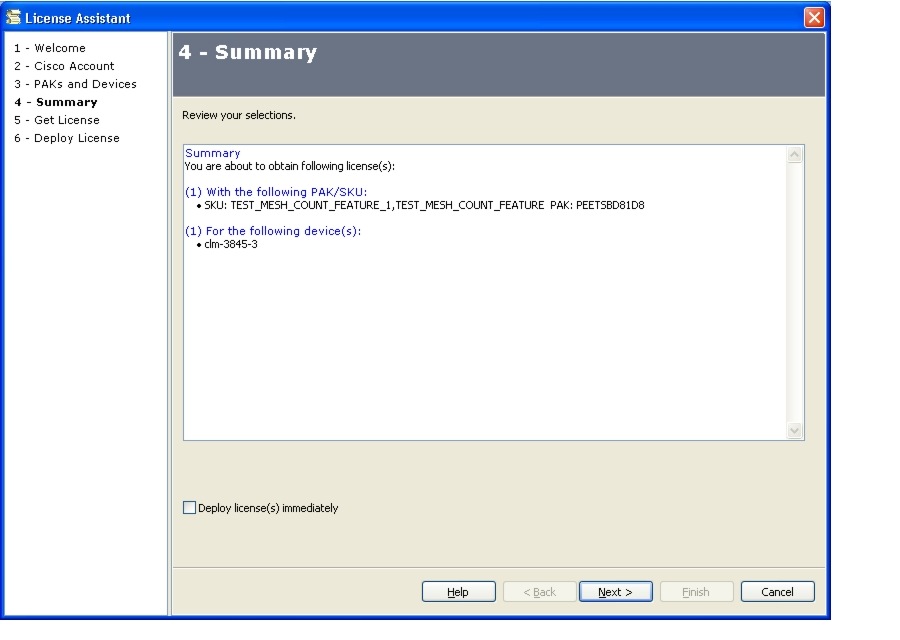This screenshot has width=900, height=640.
Task: Click the License Assistant title bar icon
Action: 14,17
